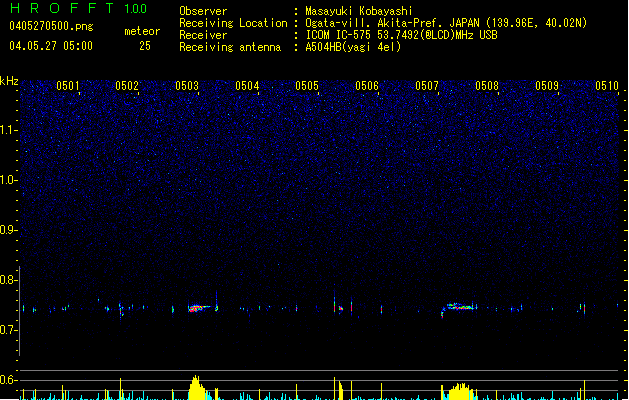Click time marker 0508
Image resolution: width=629 pixels, height=400 pixels.
point(487,86)
